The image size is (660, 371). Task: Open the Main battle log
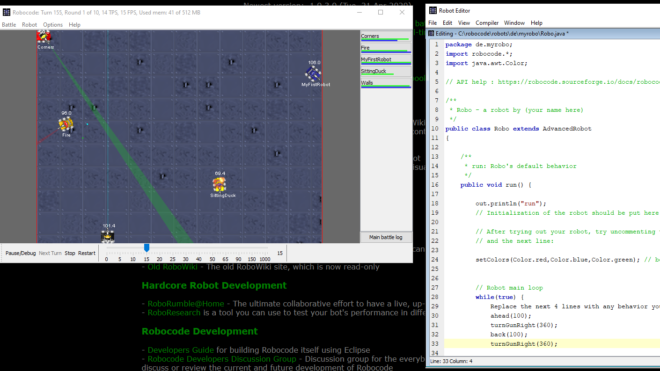(x=386, y=238)
